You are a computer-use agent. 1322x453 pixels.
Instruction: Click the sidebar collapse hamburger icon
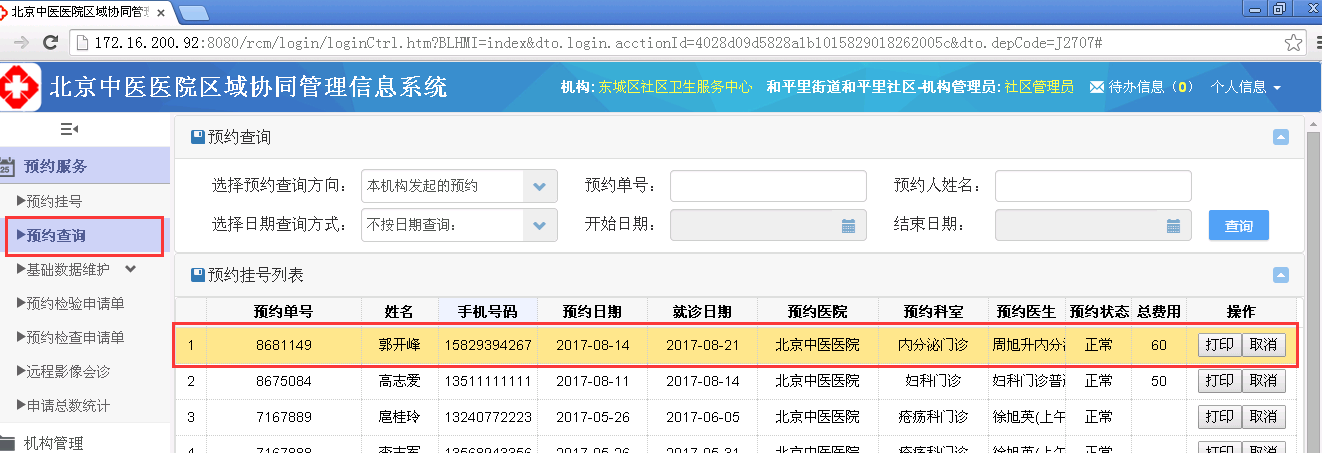tap(69, 129)
